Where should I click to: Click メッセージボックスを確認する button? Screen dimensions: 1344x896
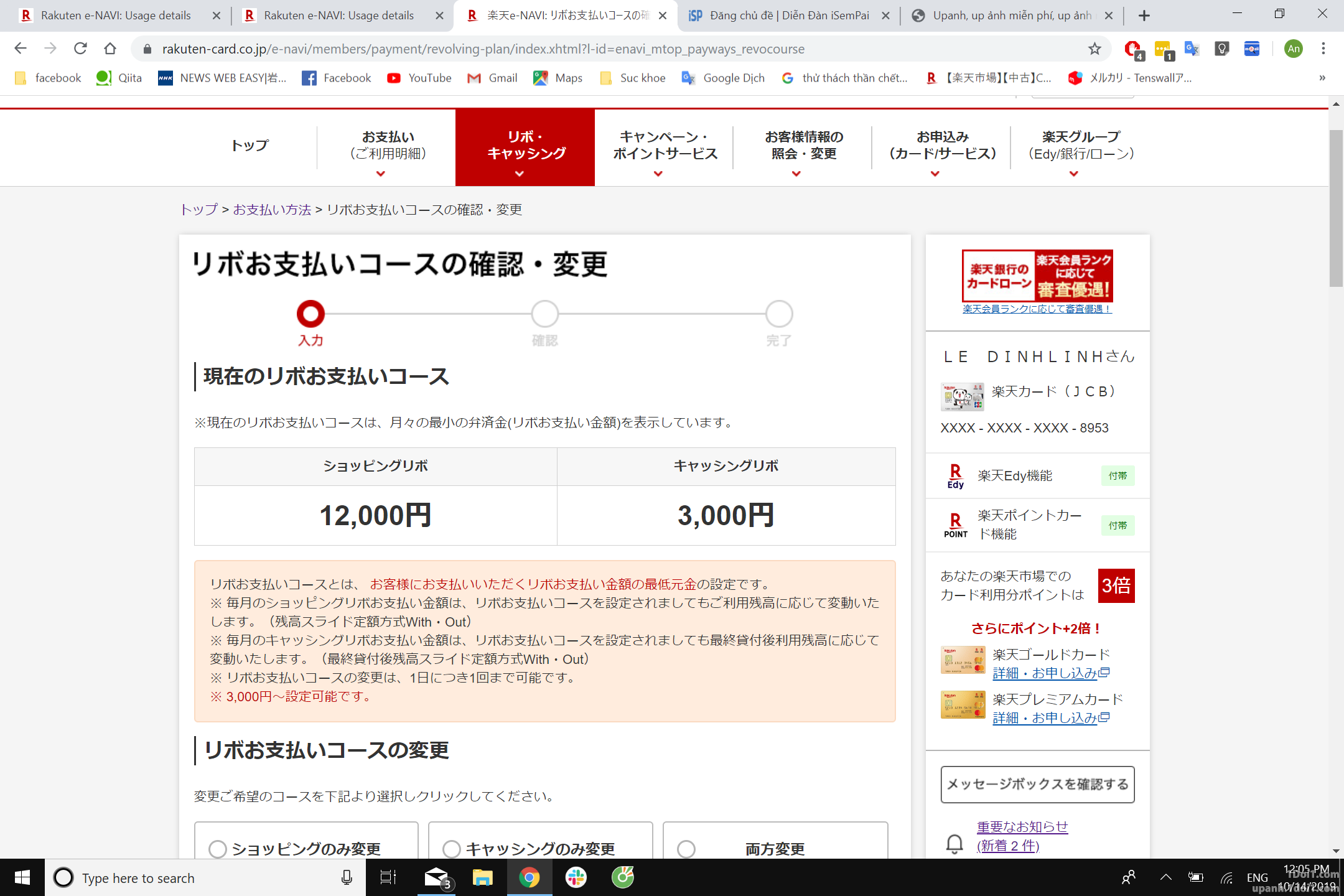coord(1037,784)
